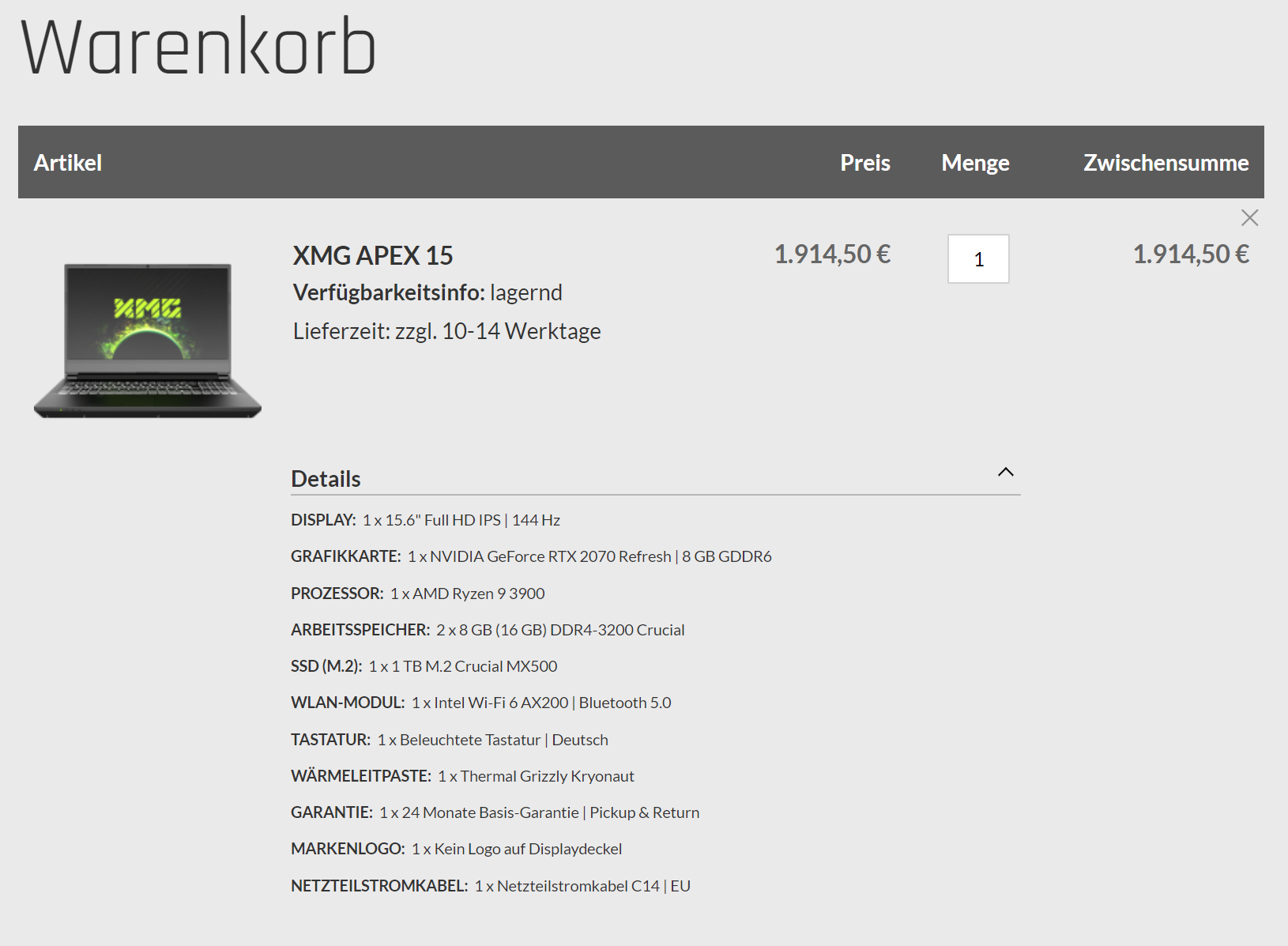Click the Artikel column header
This screenshot has width=1288, height=946.
click(x=68, y=163)
